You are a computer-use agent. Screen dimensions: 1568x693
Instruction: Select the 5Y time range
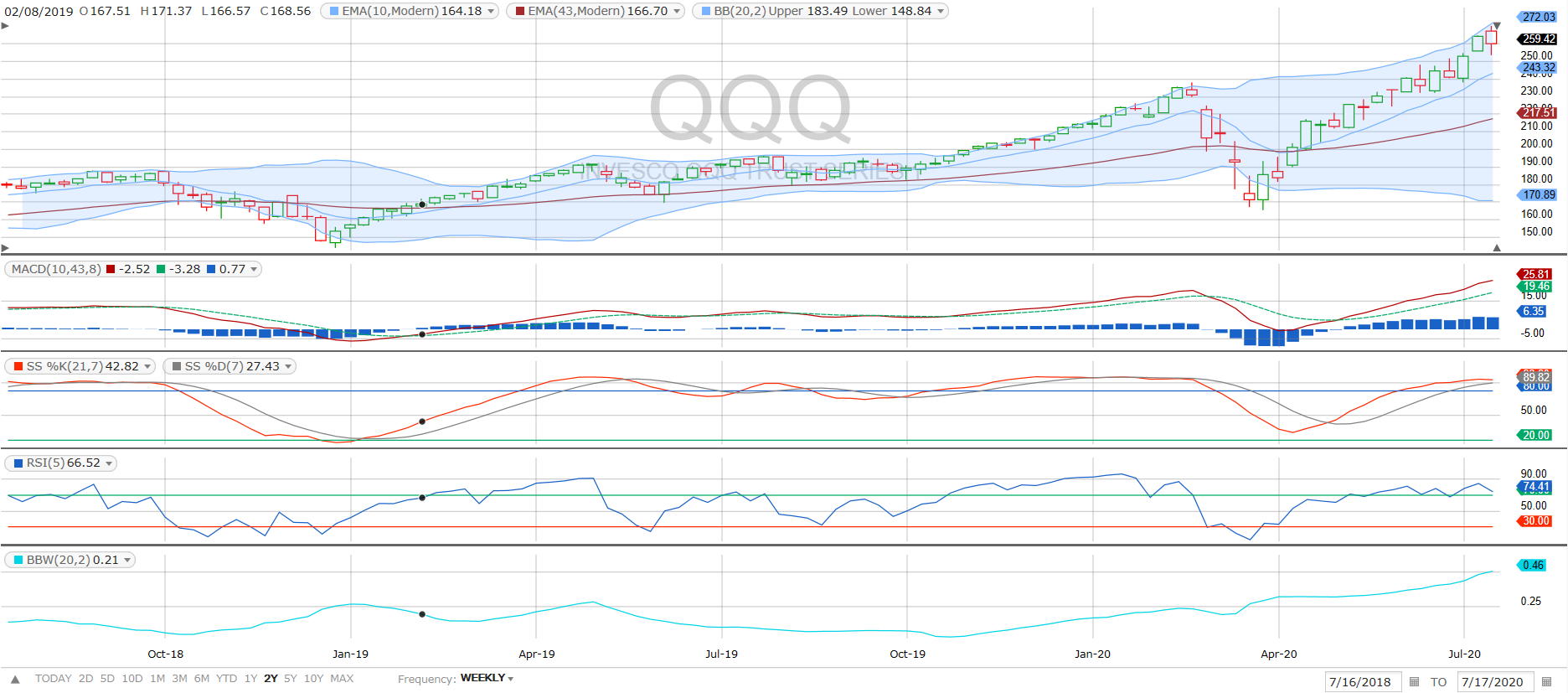pos(291,679)
